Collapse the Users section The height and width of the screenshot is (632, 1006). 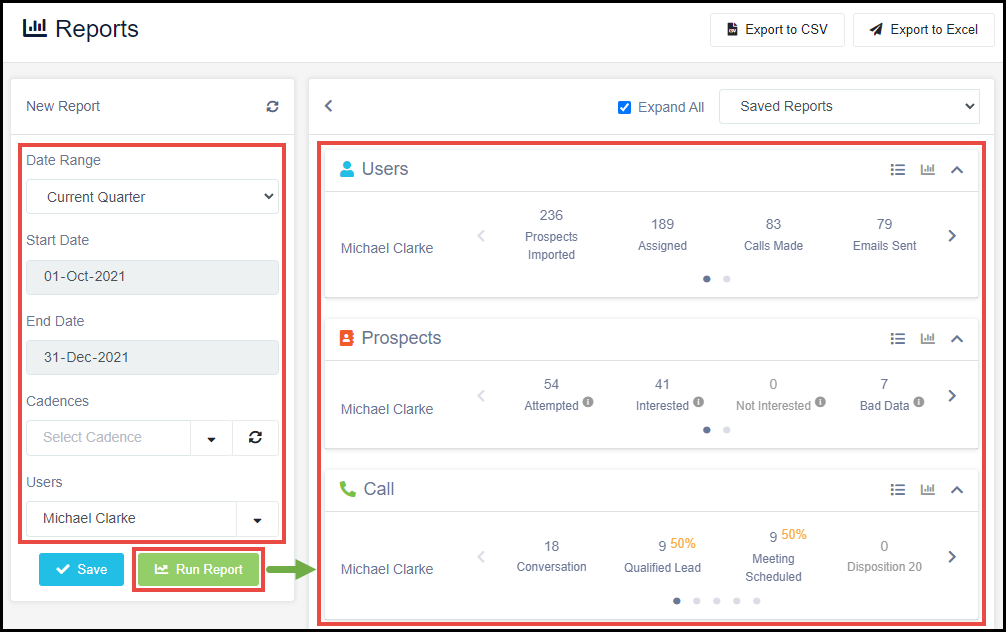tap(957, 170)
